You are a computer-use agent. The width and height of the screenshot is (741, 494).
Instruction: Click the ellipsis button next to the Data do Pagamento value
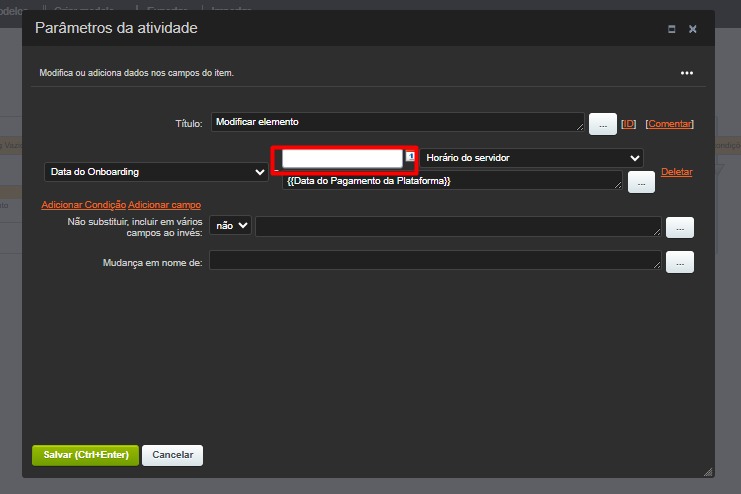[x=641, y=181]
